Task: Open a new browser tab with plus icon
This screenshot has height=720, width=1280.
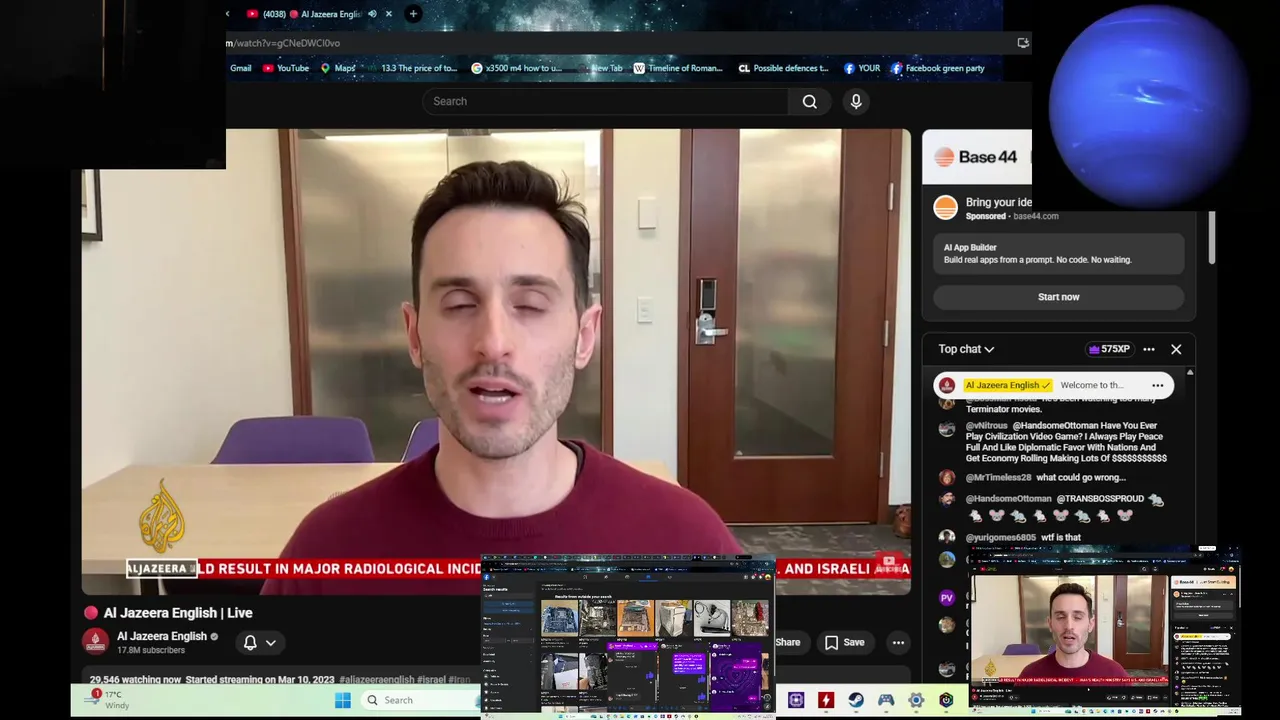Action: (x=413, y=14)
